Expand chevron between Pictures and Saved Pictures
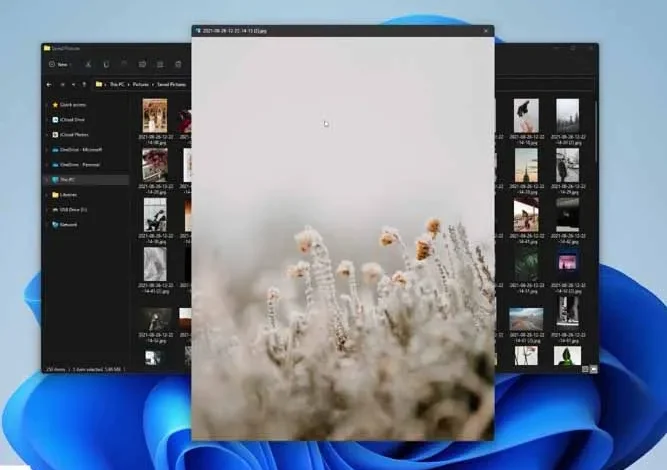The height and width of the screenshot is (470, 667). point(153,85)
